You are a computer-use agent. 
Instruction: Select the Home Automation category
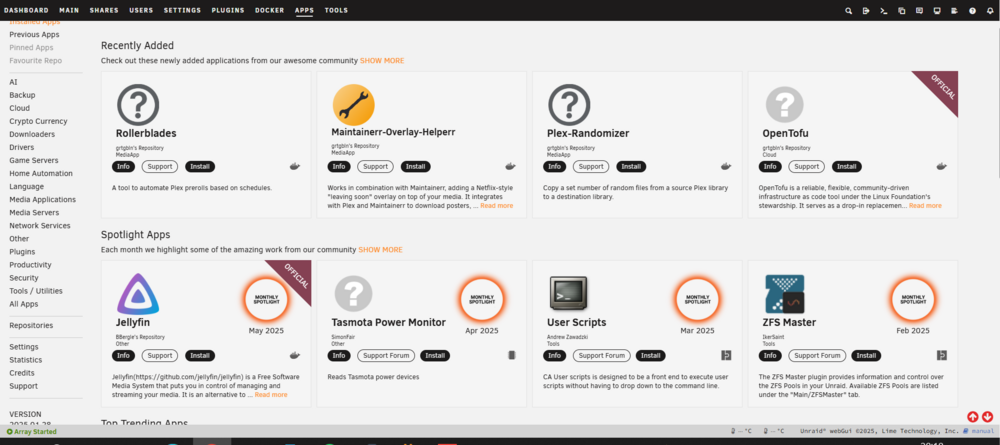(x=41, y=173)
